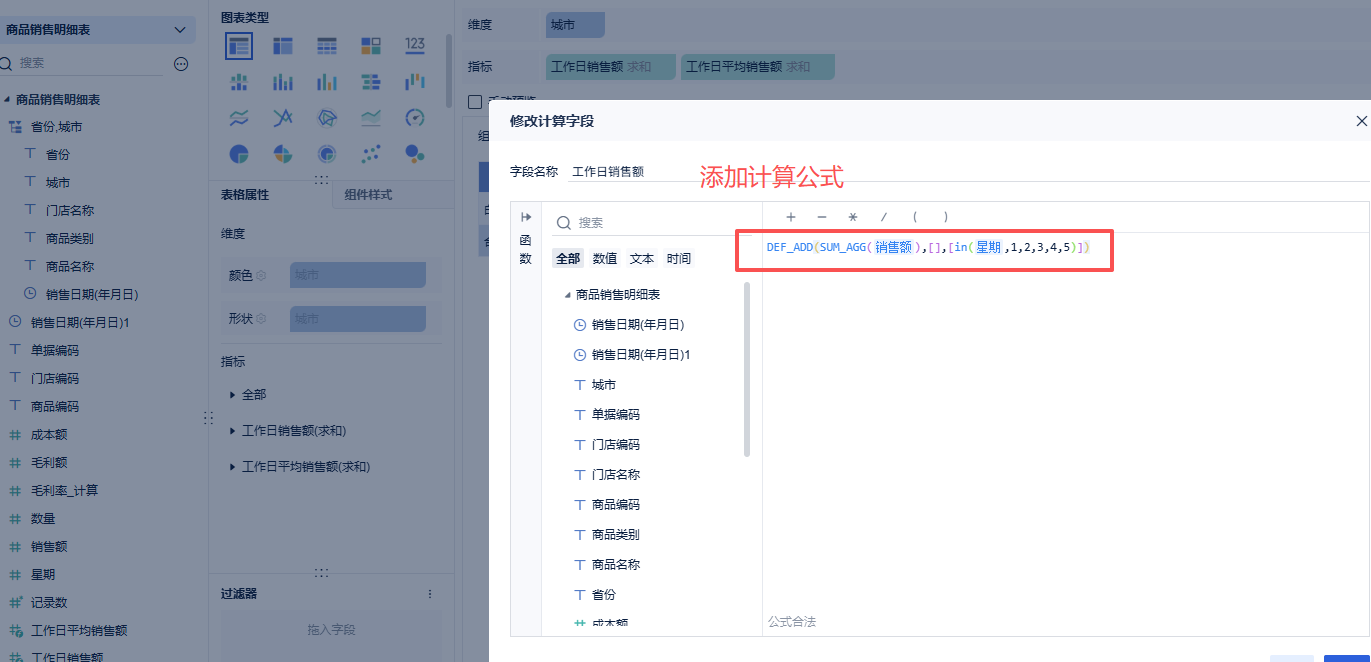Image resolution: width=1371 pixels, height=662 pixels.
Task: Expand the 全部 indicator section
Action: [x=233, y=395]
